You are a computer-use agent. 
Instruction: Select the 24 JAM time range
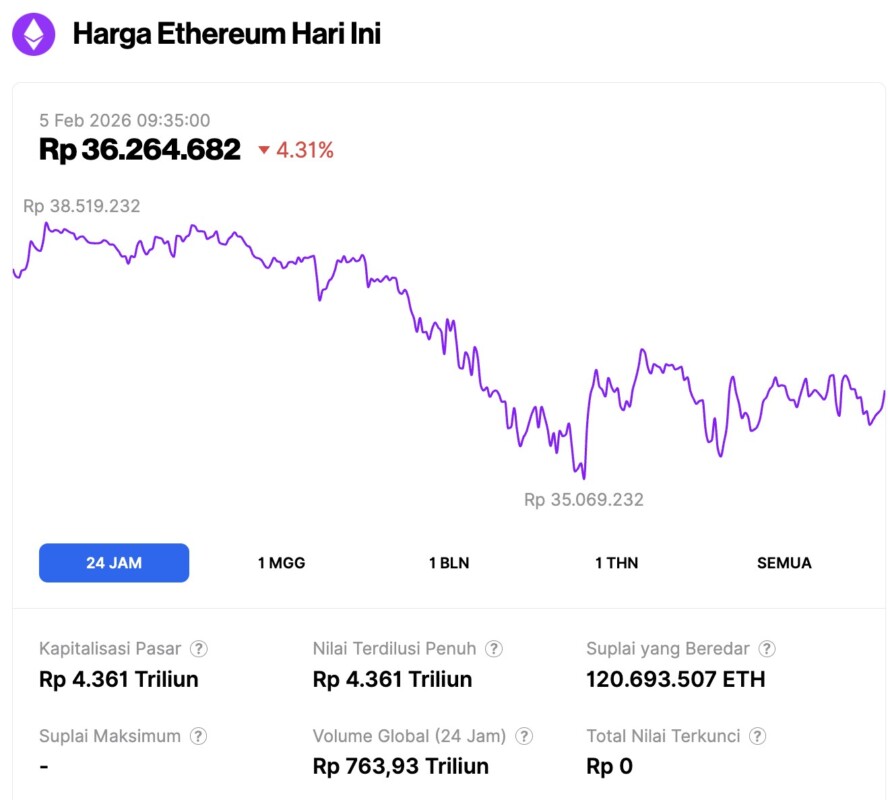pyautogui.click(x=114, y=563)
